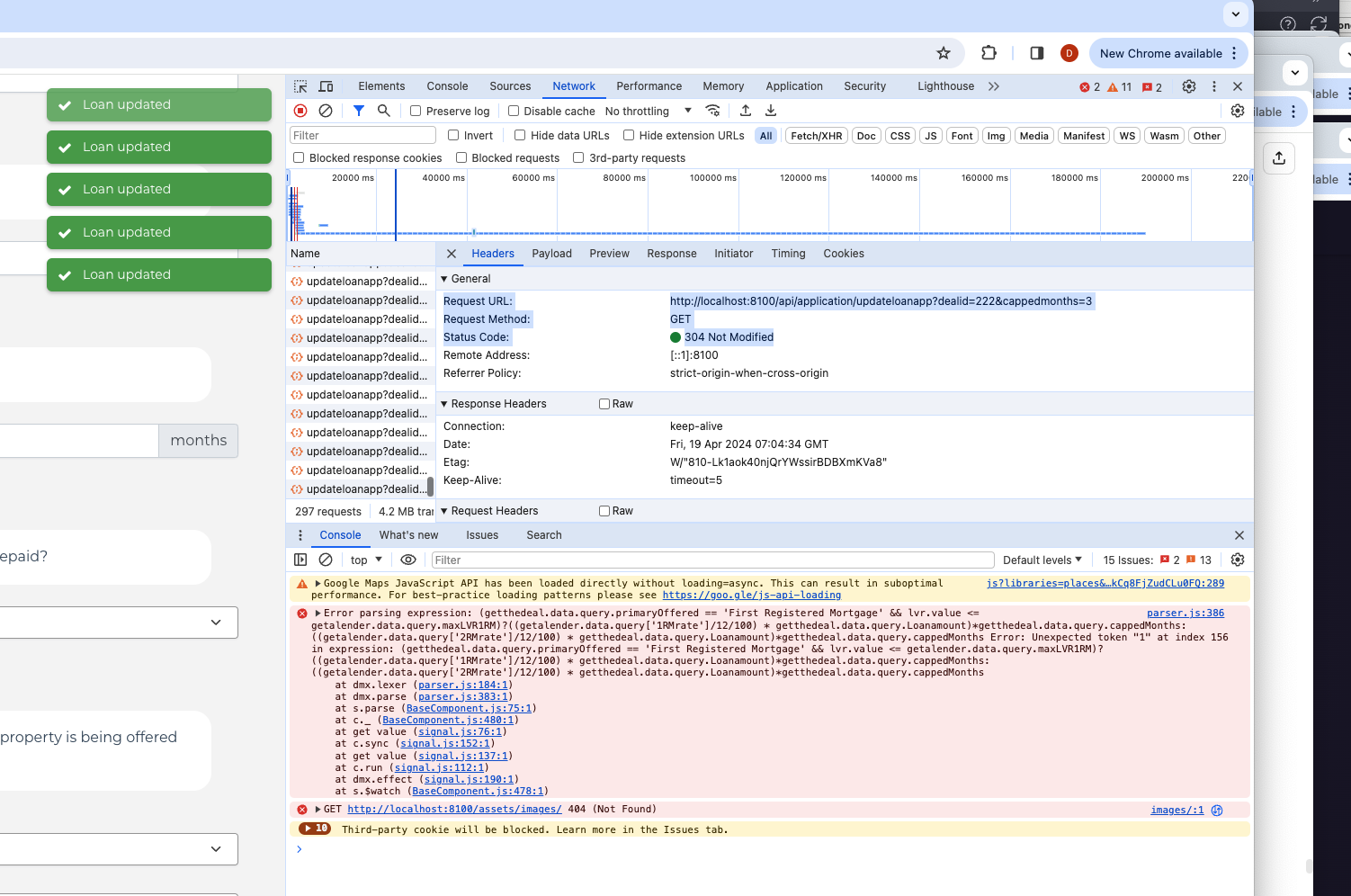This screenshot has height=896, width=1351.
Task: Filter requests by Fetch/XHR
Action: 816,136
